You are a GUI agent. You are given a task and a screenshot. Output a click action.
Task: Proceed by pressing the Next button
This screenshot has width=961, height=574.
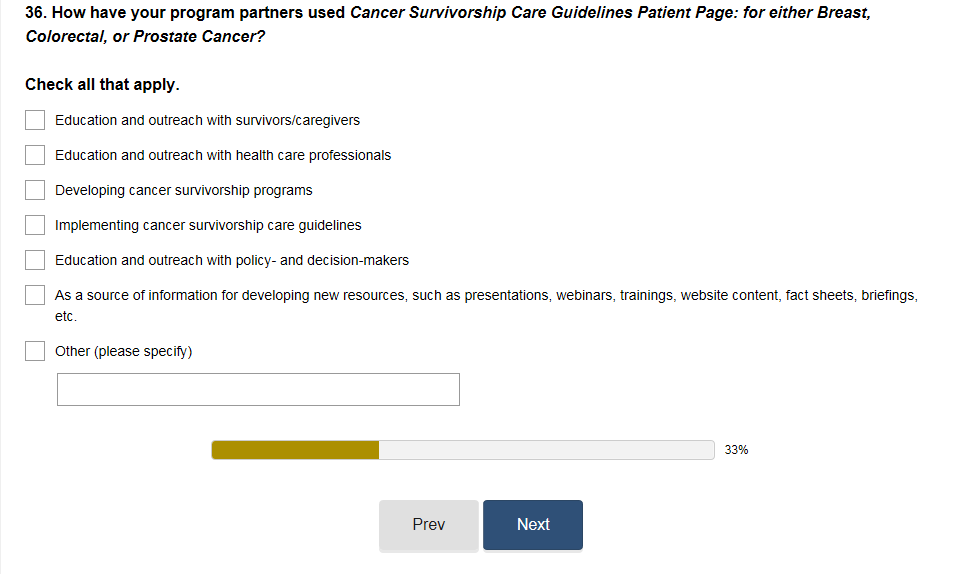533,525
